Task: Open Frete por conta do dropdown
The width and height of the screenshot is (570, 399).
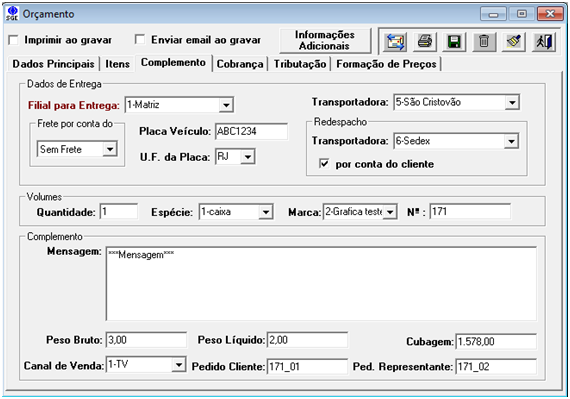Action: pos(110,149)
